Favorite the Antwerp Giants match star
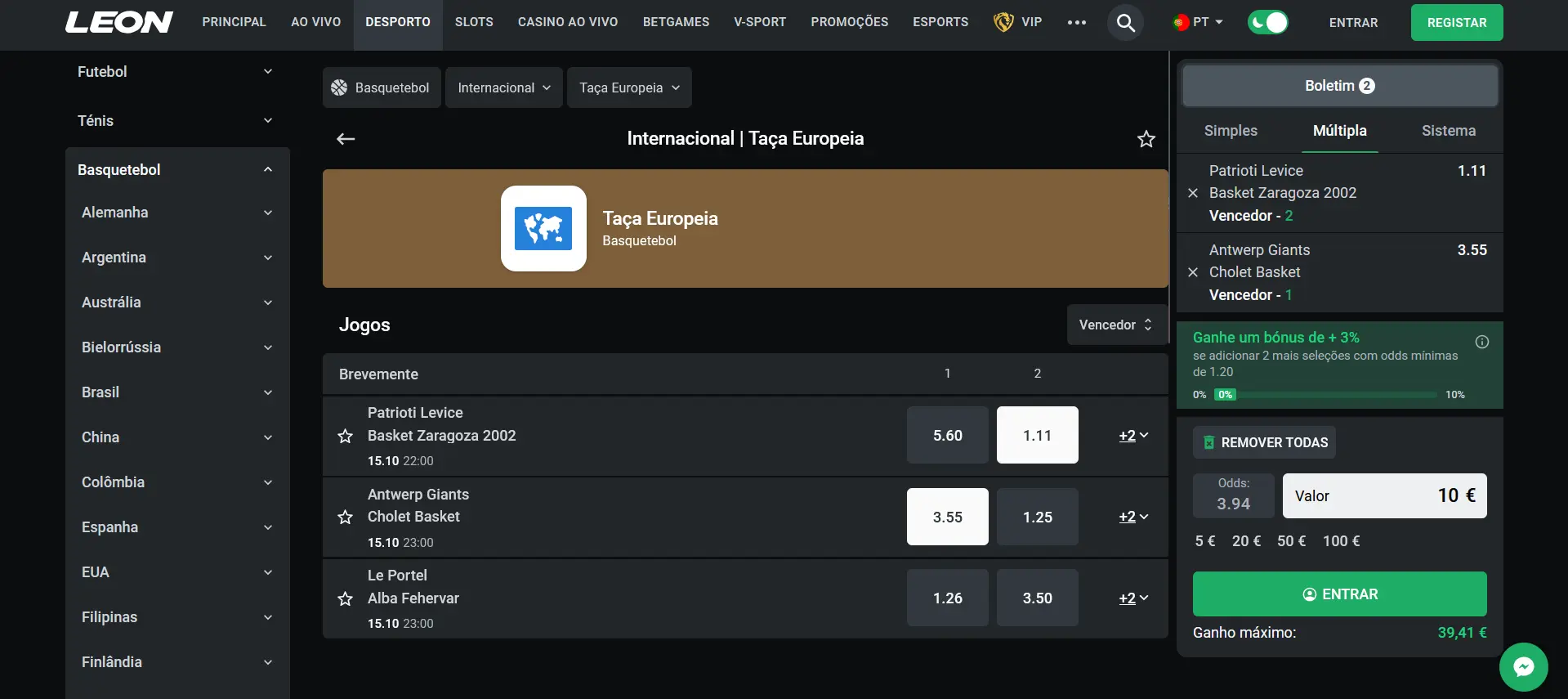Screen dimensions: 1568x699 346,517
